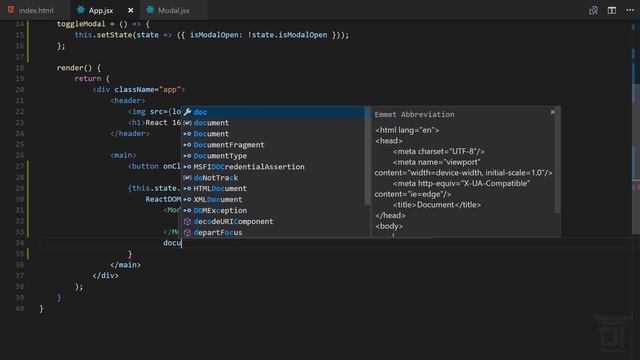
Task: Click the '<header>' tag on line 21
Action: pos(127,100)
